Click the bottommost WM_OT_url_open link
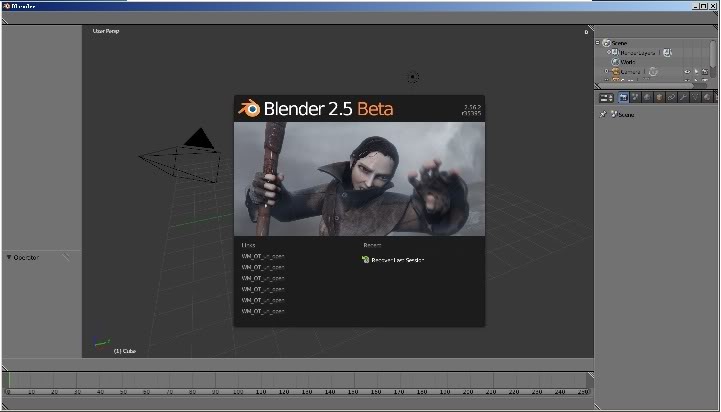The image size is (721, 412). pos(263,311)
